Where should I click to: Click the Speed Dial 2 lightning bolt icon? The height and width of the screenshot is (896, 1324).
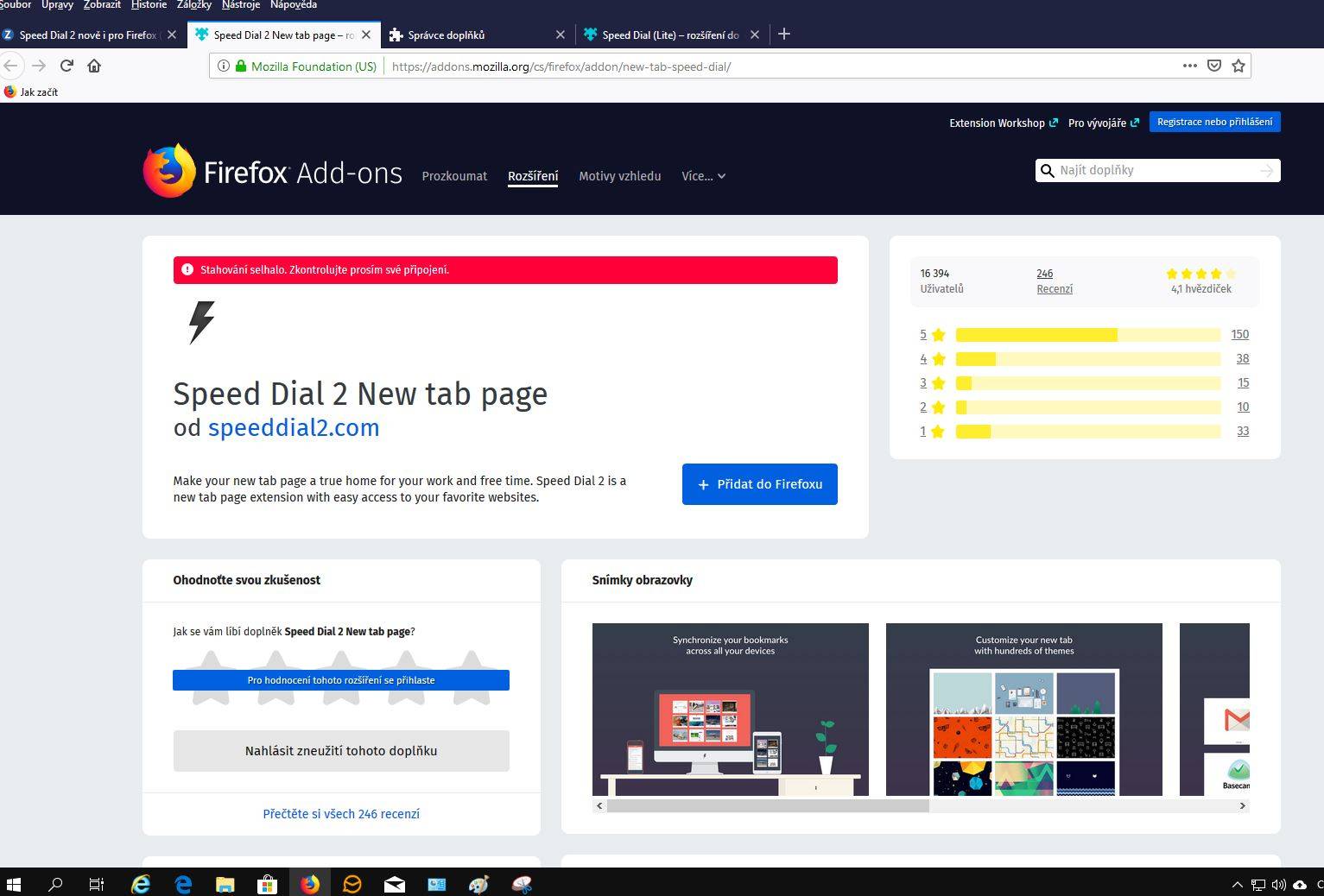point(201,322)
